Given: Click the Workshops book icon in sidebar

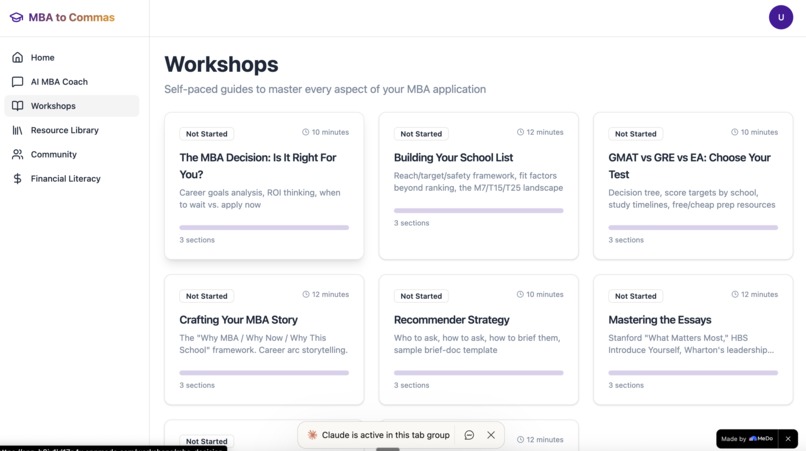Looking at the screenshot, I should coord(17,105).
